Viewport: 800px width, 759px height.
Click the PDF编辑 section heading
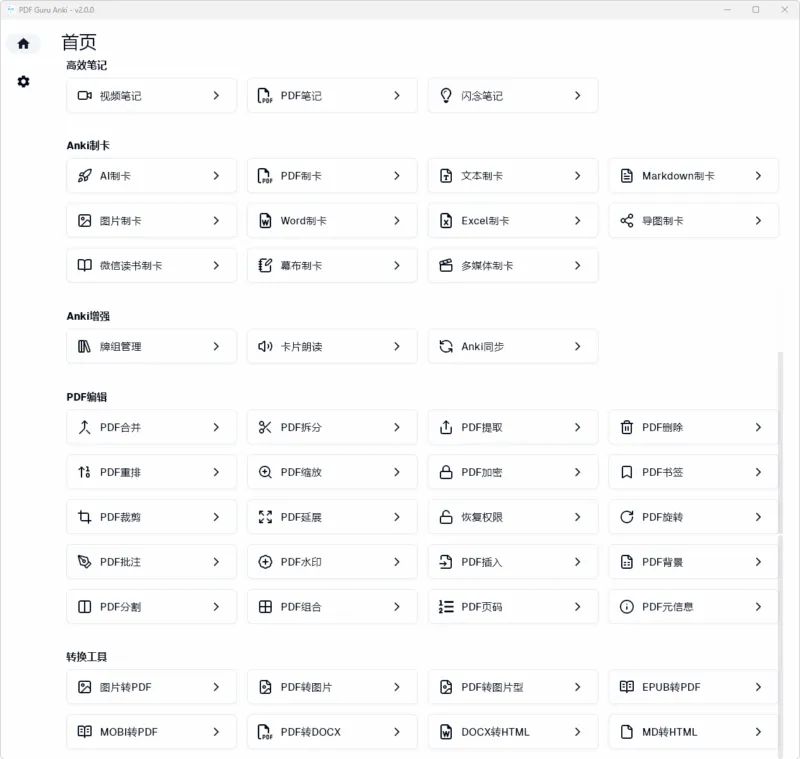(87, 397)
